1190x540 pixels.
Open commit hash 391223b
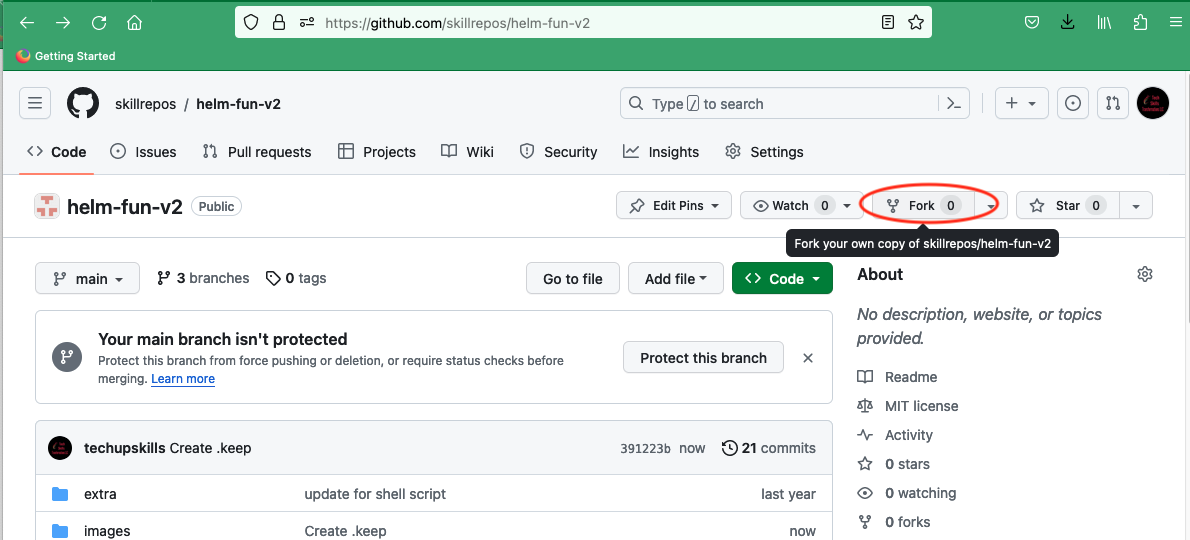coord(646,448)
